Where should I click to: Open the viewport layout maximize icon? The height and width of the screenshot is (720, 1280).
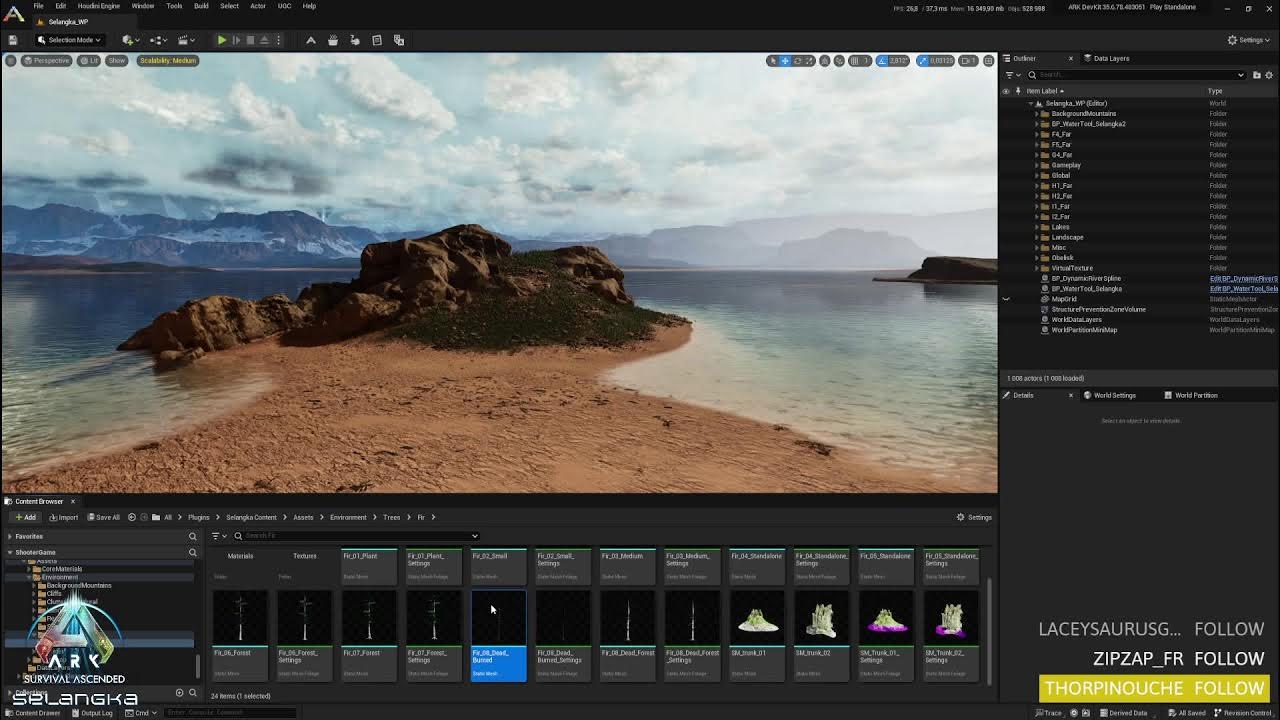pyautogui.click(x=988, y=61)
